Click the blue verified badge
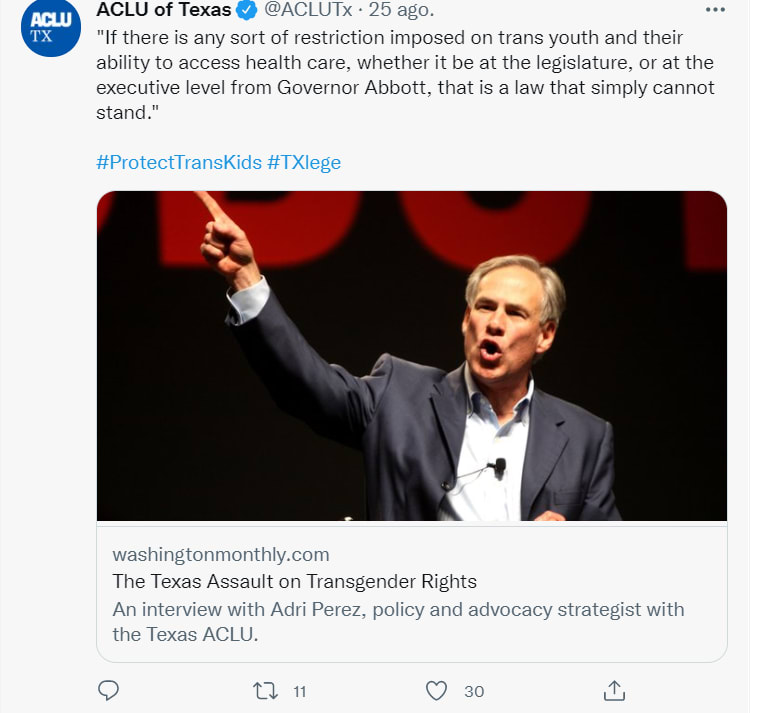This screenshot has width=760, height=713. (x=246, y=11)
